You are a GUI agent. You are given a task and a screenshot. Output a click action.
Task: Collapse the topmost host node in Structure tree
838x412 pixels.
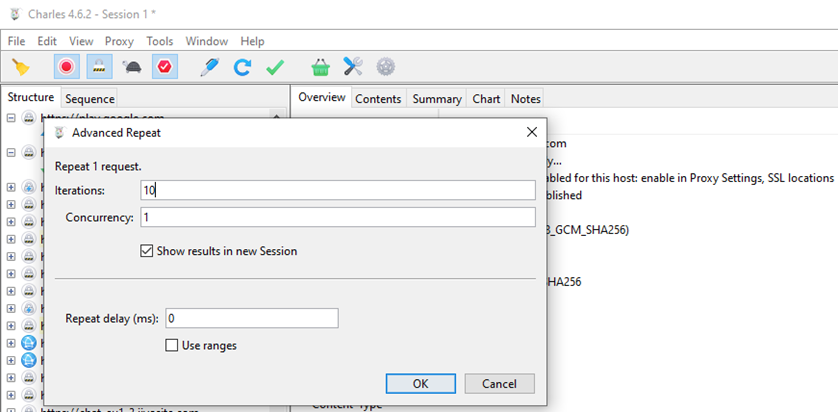[11, 117]
